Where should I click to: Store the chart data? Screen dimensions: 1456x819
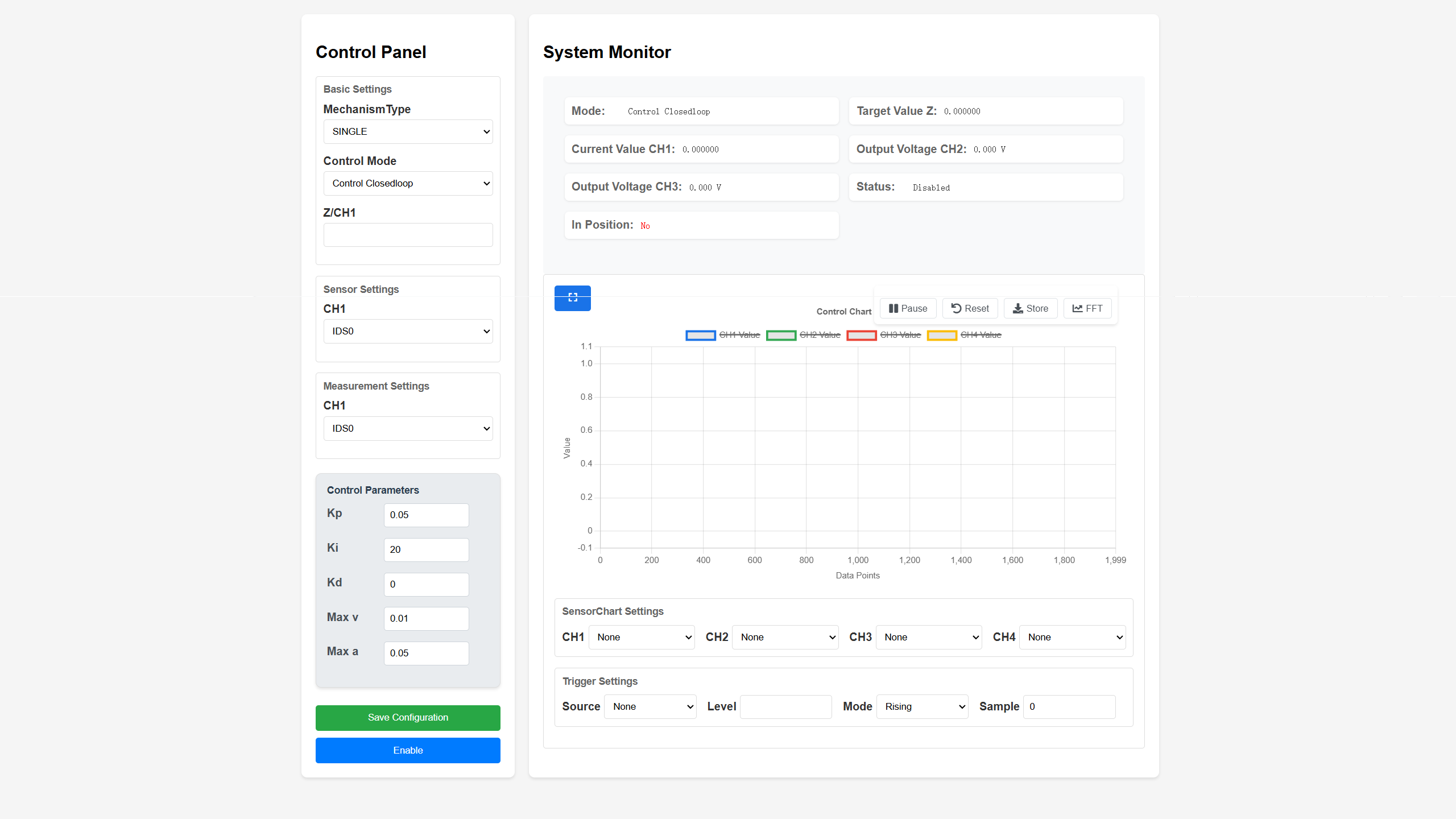pos(1030,308)
